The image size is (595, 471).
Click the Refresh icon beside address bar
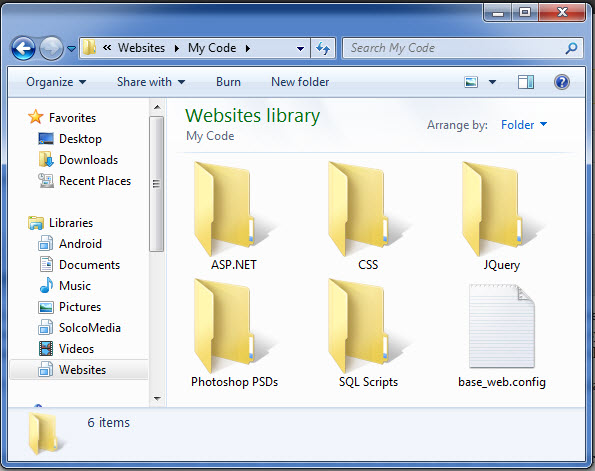[x=323, y=48]
